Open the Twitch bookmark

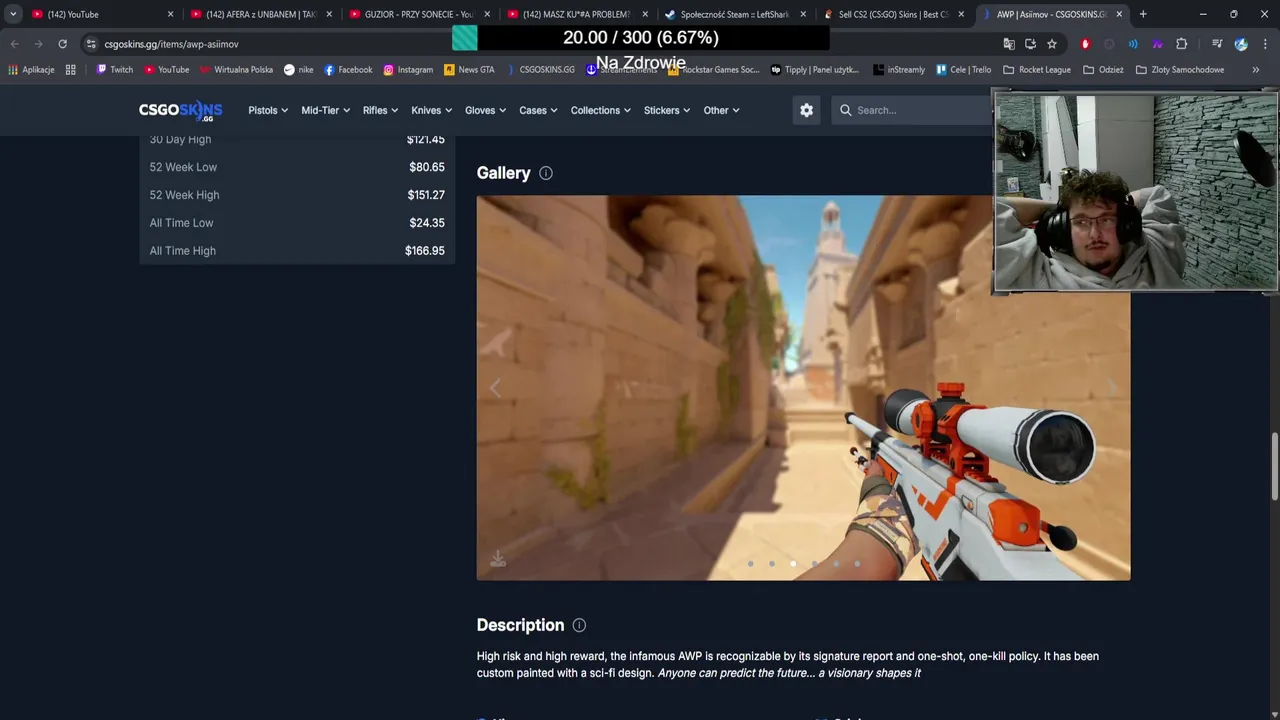tap(115, 70)
